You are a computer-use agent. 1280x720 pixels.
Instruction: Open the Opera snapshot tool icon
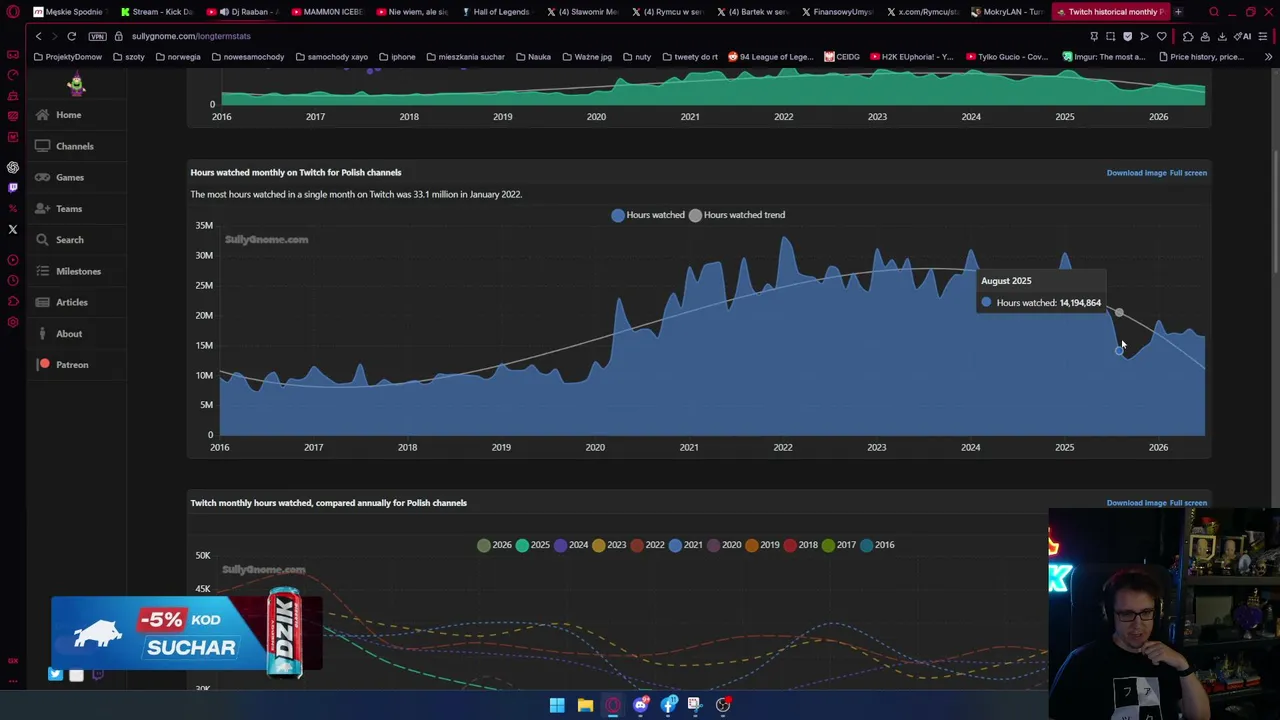pyautogui.click(x=1110, y=36)
